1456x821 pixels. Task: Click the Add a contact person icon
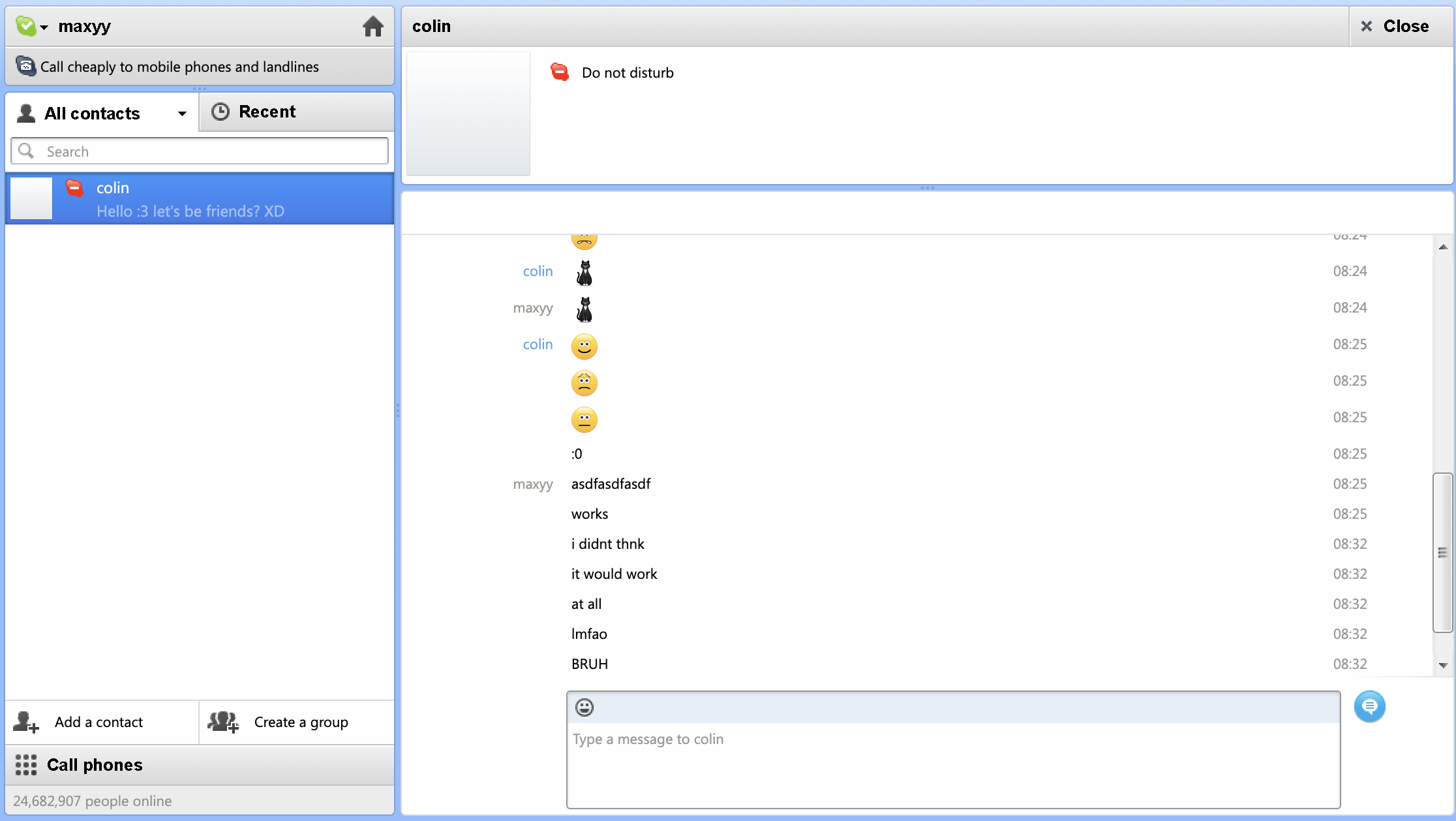click(25, 722)
